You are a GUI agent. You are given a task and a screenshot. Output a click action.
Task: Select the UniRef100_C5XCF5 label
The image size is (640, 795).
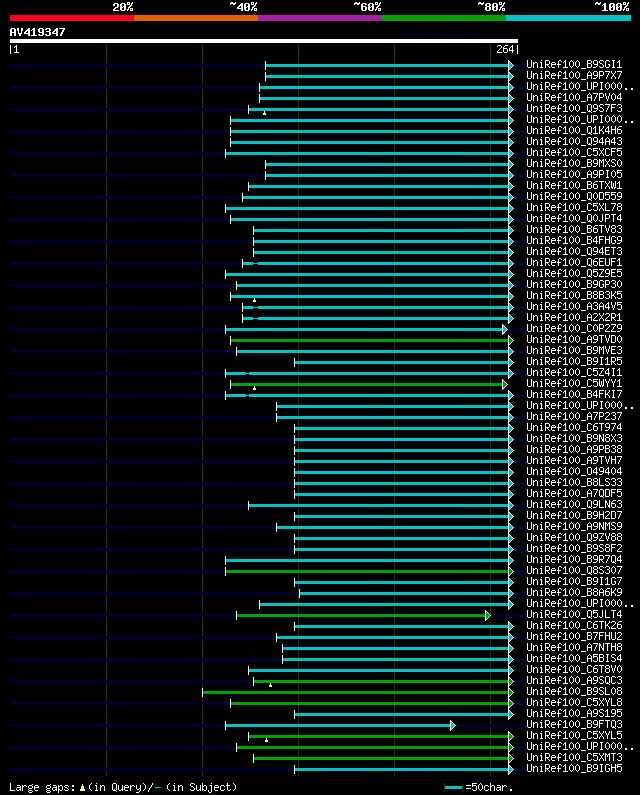[574, 153]
